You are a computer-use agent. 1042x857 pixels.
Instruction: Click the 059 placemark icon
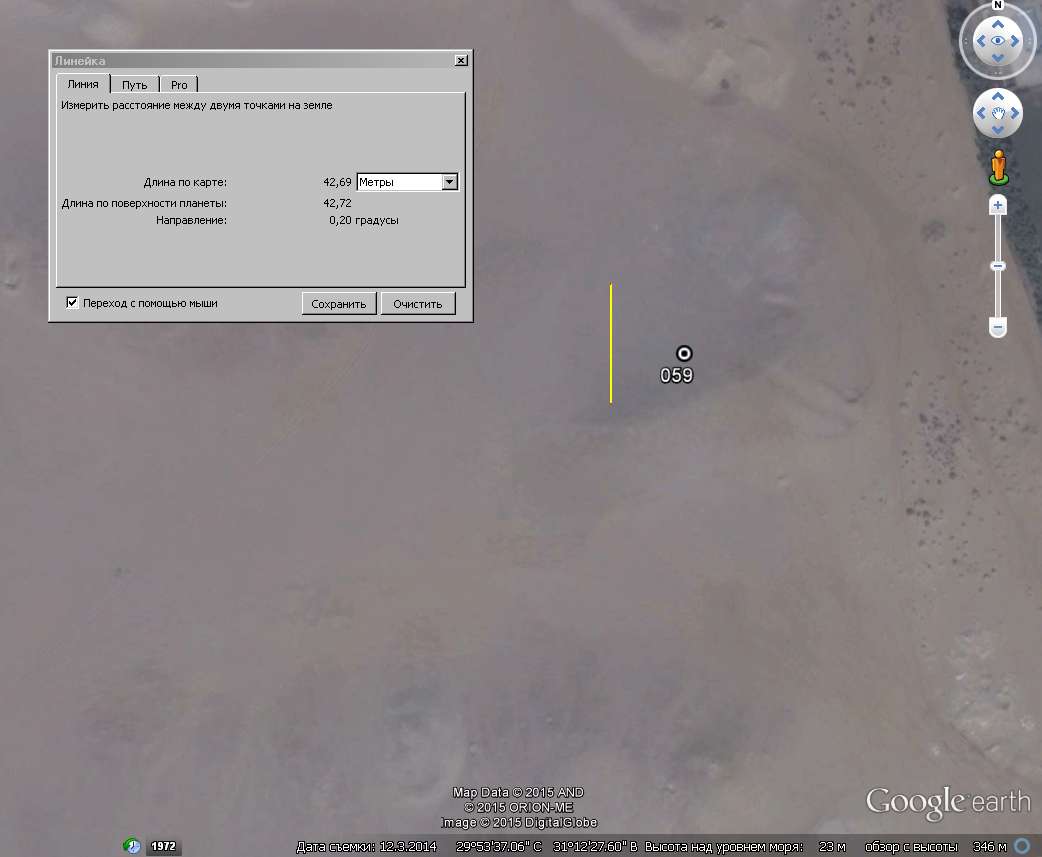click(684, 353)
